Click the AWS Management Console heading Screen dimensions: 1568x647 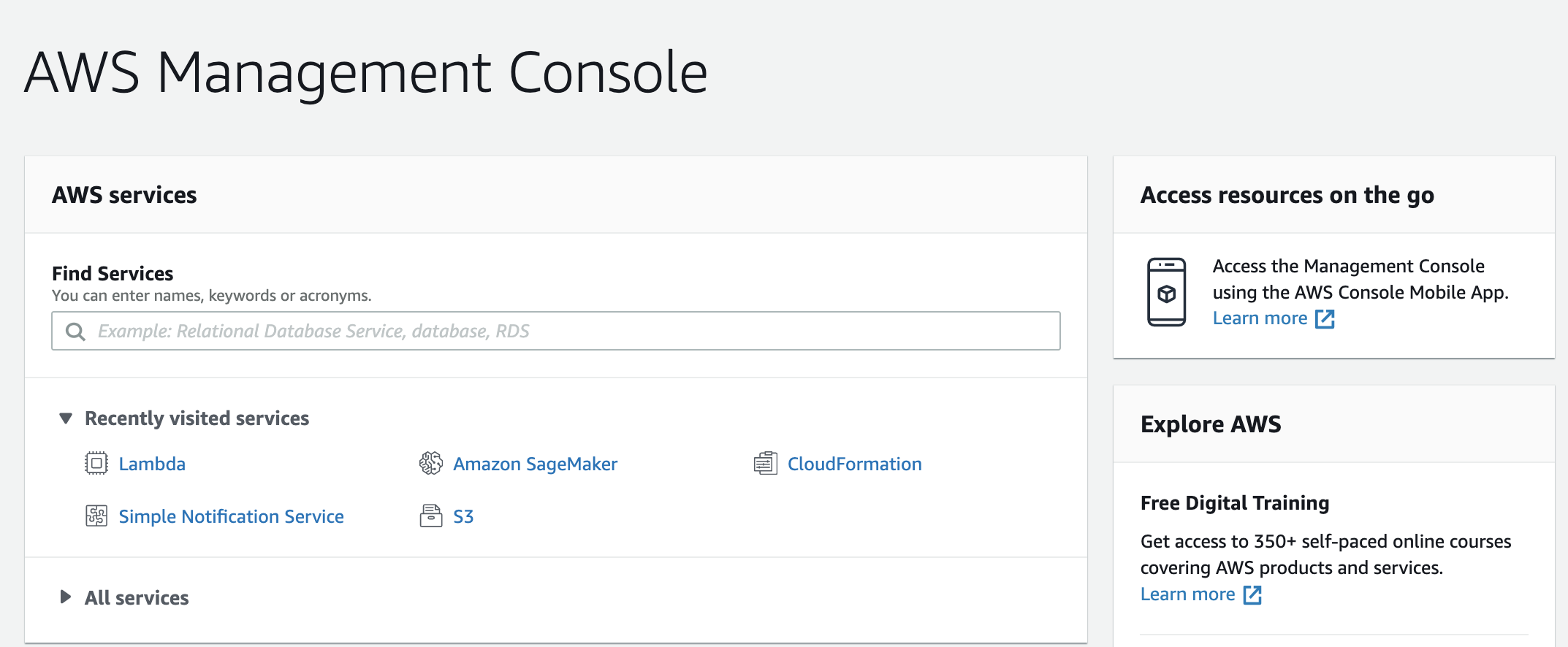tap(366, 73)
